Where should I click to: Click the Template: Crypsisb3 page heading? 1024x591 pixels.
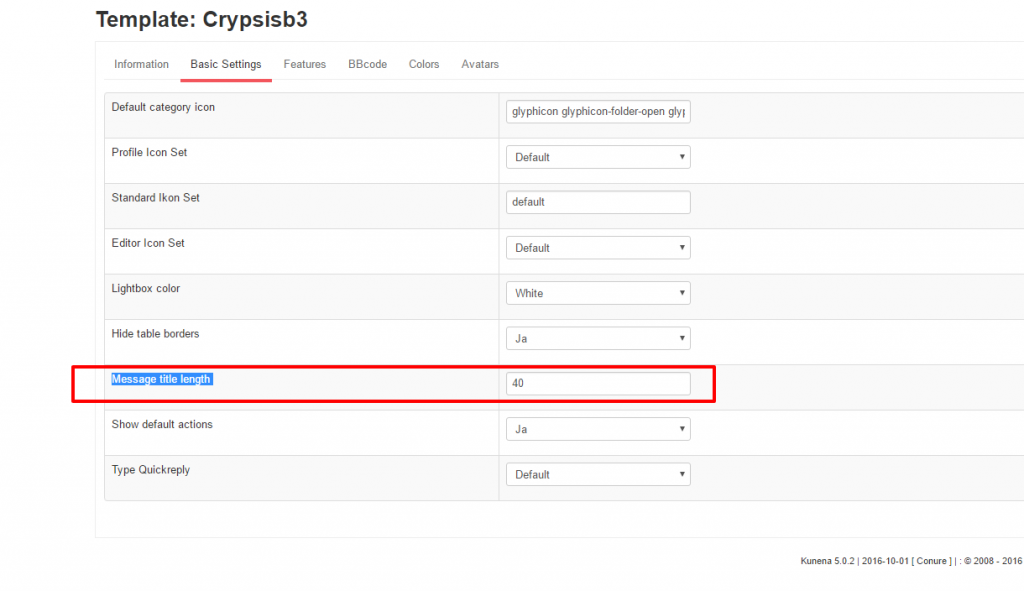tap(201, 19)
